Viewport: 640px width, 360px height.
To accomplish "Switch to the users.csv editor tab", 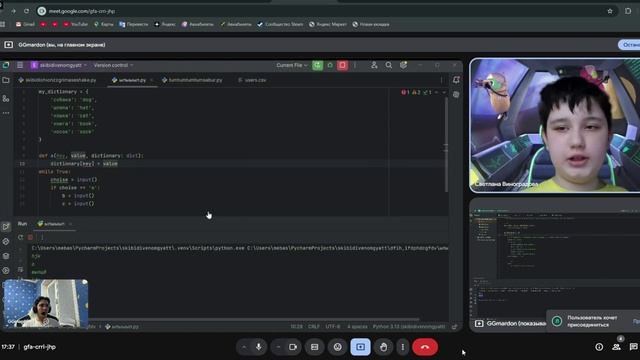I will coord(252,80).
